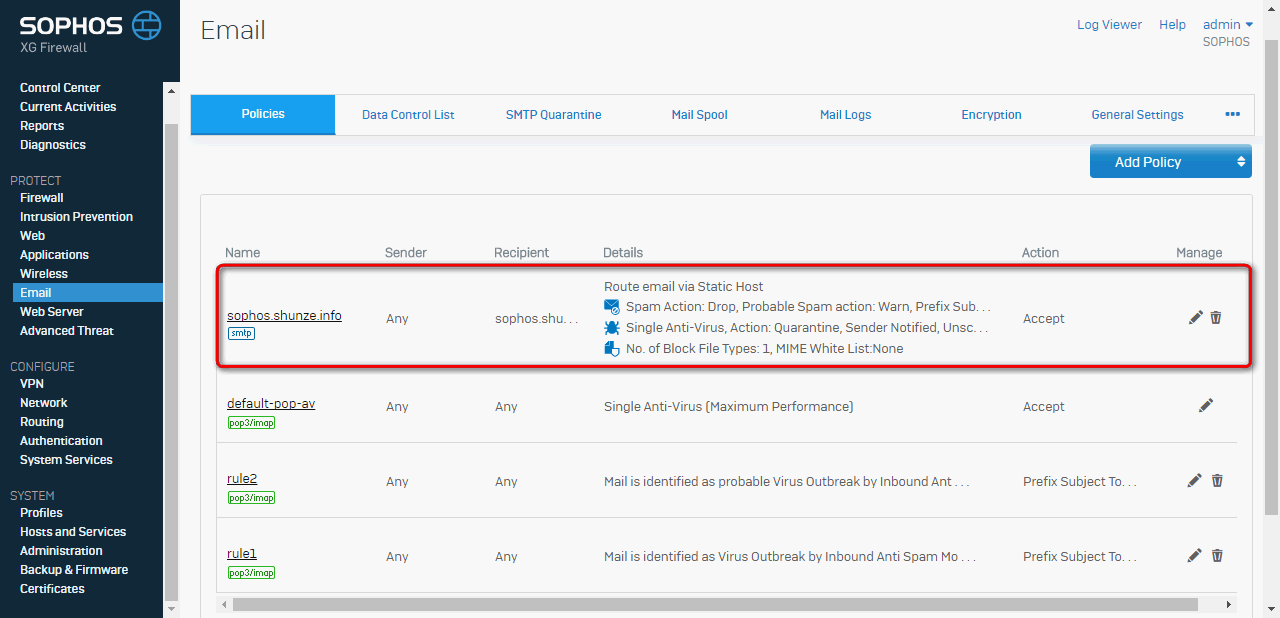Open Profiles in the sidebar
Screen dimensions: 1280x618
(x=41, y=513)
